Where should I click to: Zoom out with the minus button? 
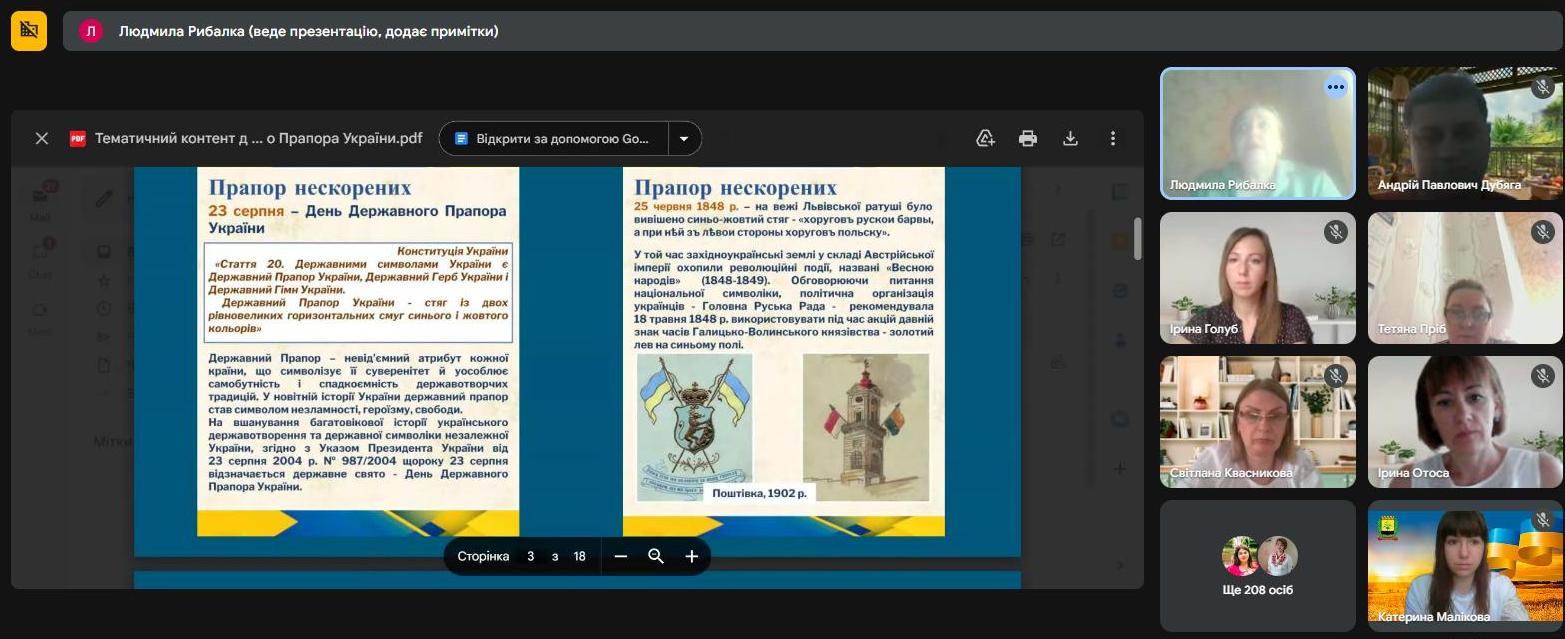[x=620, y=556]
